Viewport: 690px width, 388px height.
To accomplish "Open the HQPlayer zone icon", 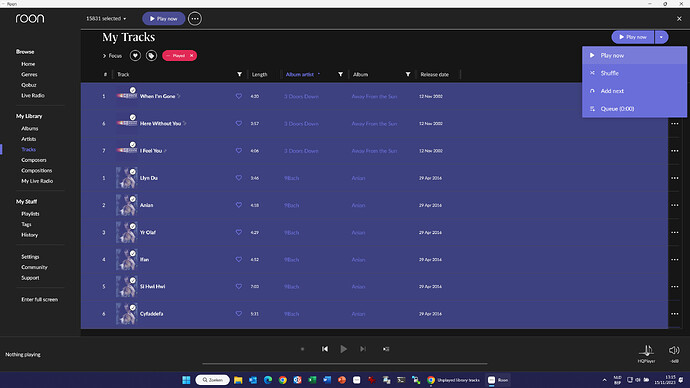I will [x=646, y=350].
